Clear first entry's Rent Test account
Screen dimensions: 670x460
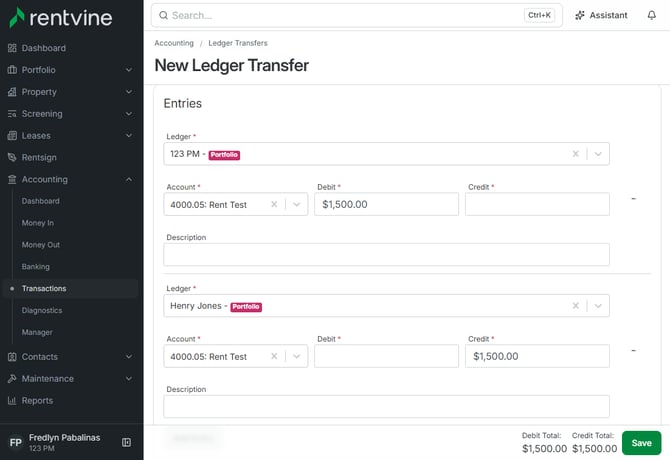[x=274, y=204]
